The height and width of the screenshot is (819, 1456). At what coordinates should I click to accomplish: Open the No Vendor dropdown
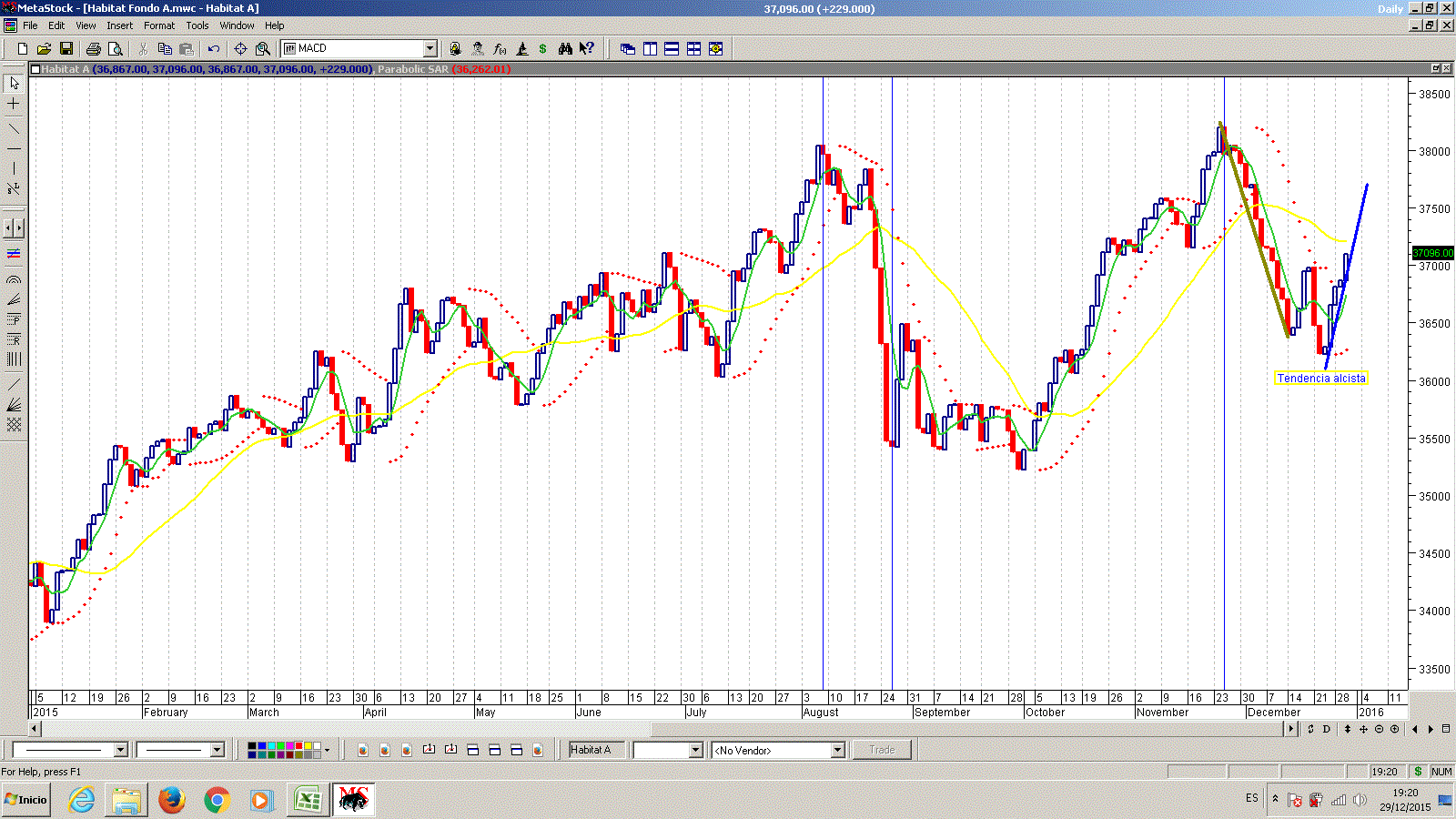click(x=837, y=750)
